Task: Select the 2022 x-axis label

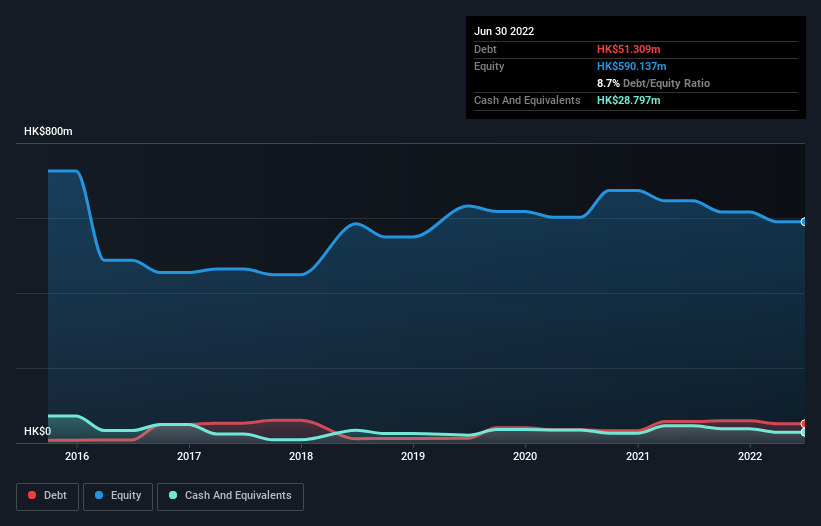Action: (x=750, y=456)
